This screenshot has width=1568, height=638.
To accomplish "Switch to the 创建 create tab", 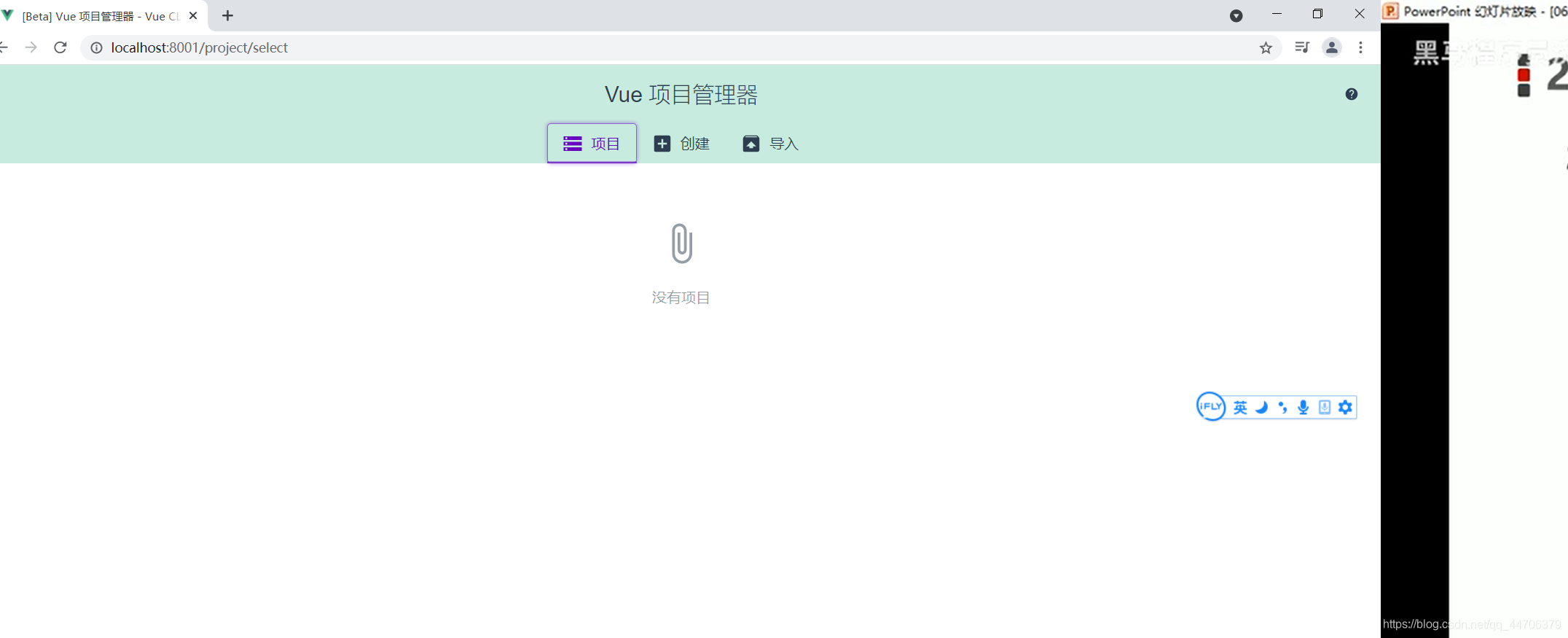I will pos(681,144).
